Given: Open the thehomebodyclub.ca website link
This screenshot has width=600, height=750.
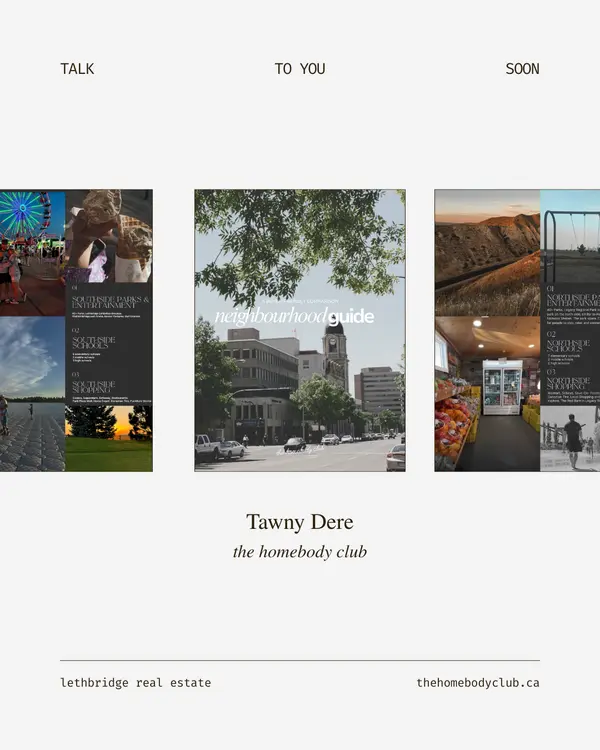Looking at the screenshot, I should [477, 683].
